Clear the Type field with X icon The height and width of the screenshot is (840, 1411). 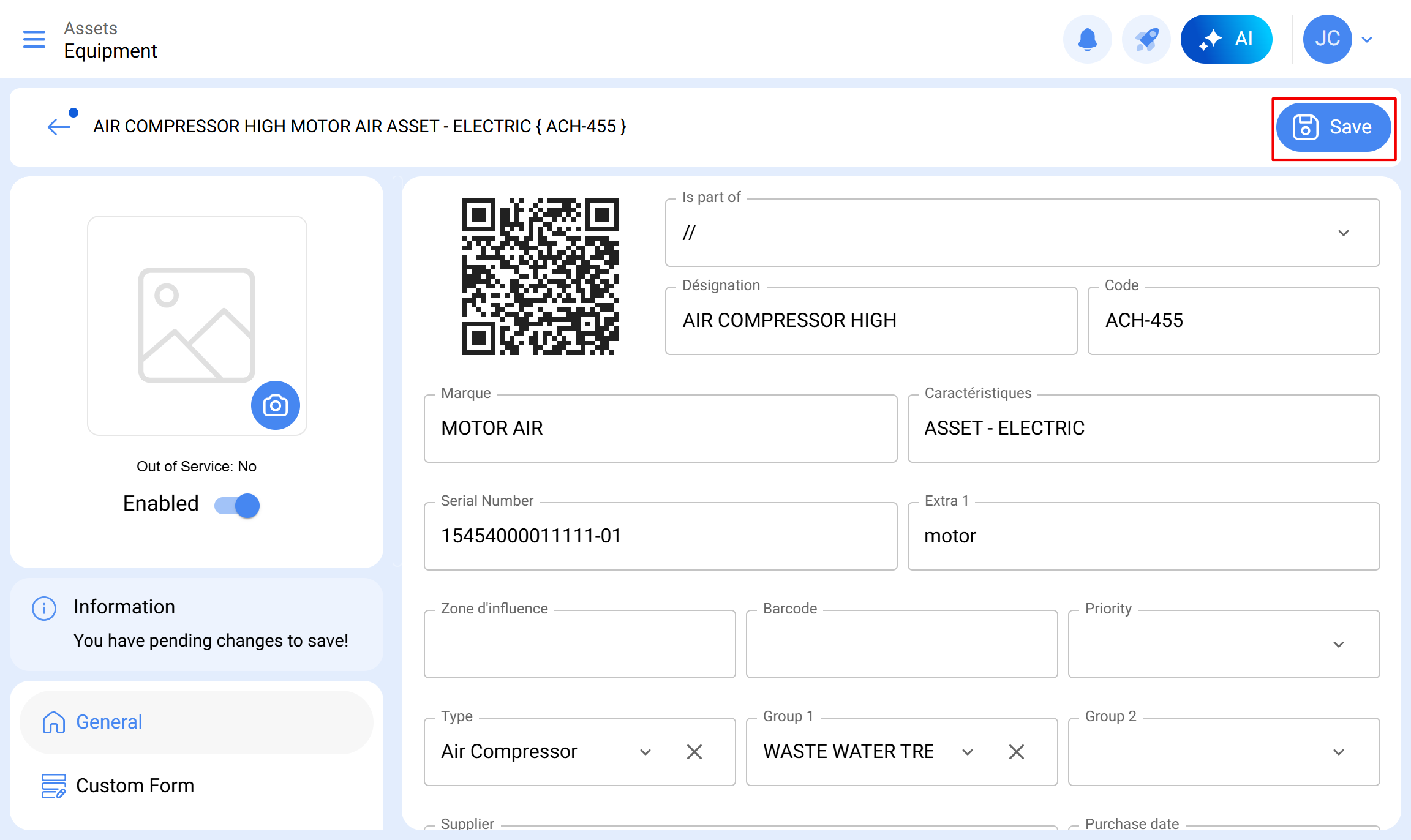694,752
